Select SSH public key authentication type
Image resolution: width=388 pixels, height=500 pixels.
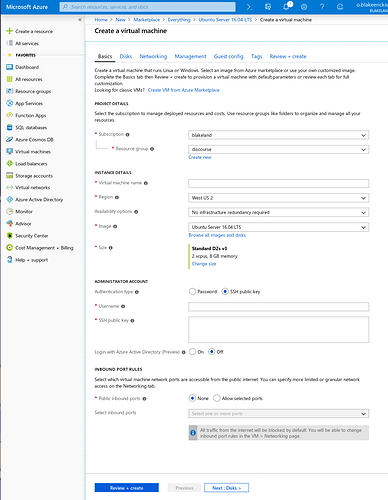point(225,291)
